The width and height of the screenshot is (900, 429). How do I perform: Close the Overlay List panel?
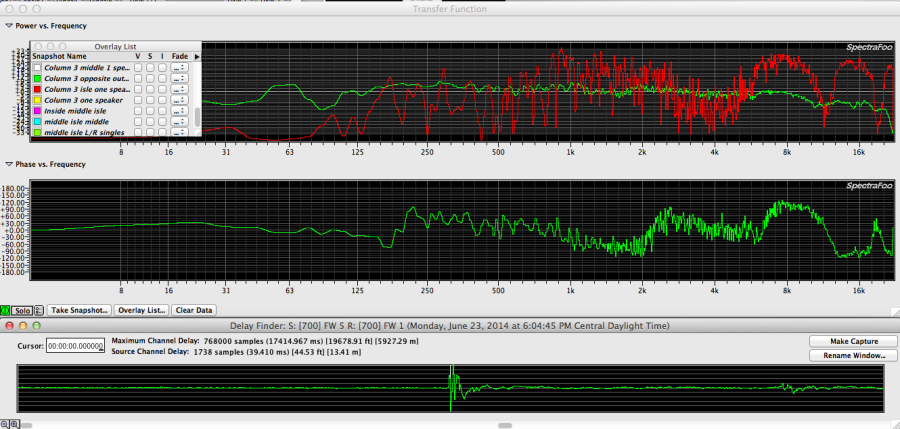click(x=38, y=46)
